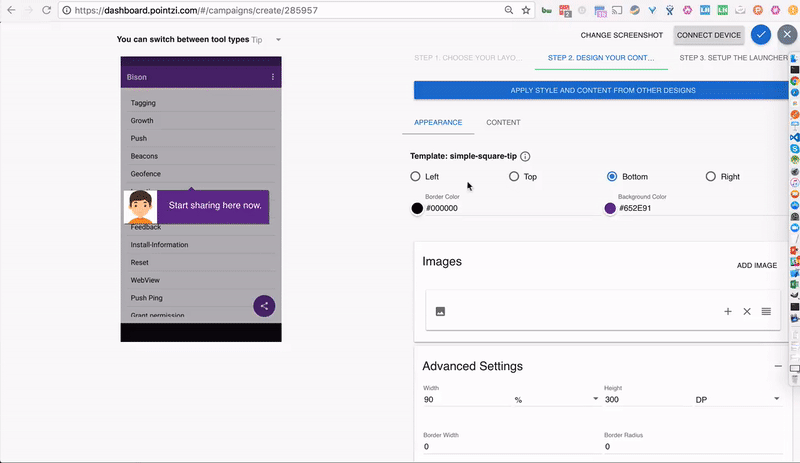Remove the image row with the X icon
800x463 pixels.
point(747,311)
